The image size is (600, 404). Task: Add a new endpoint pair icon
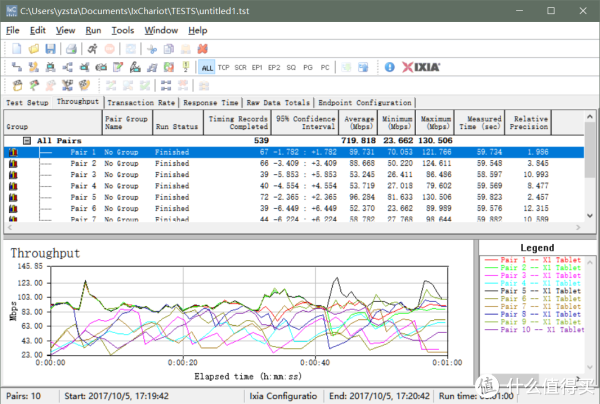[17, 67]
